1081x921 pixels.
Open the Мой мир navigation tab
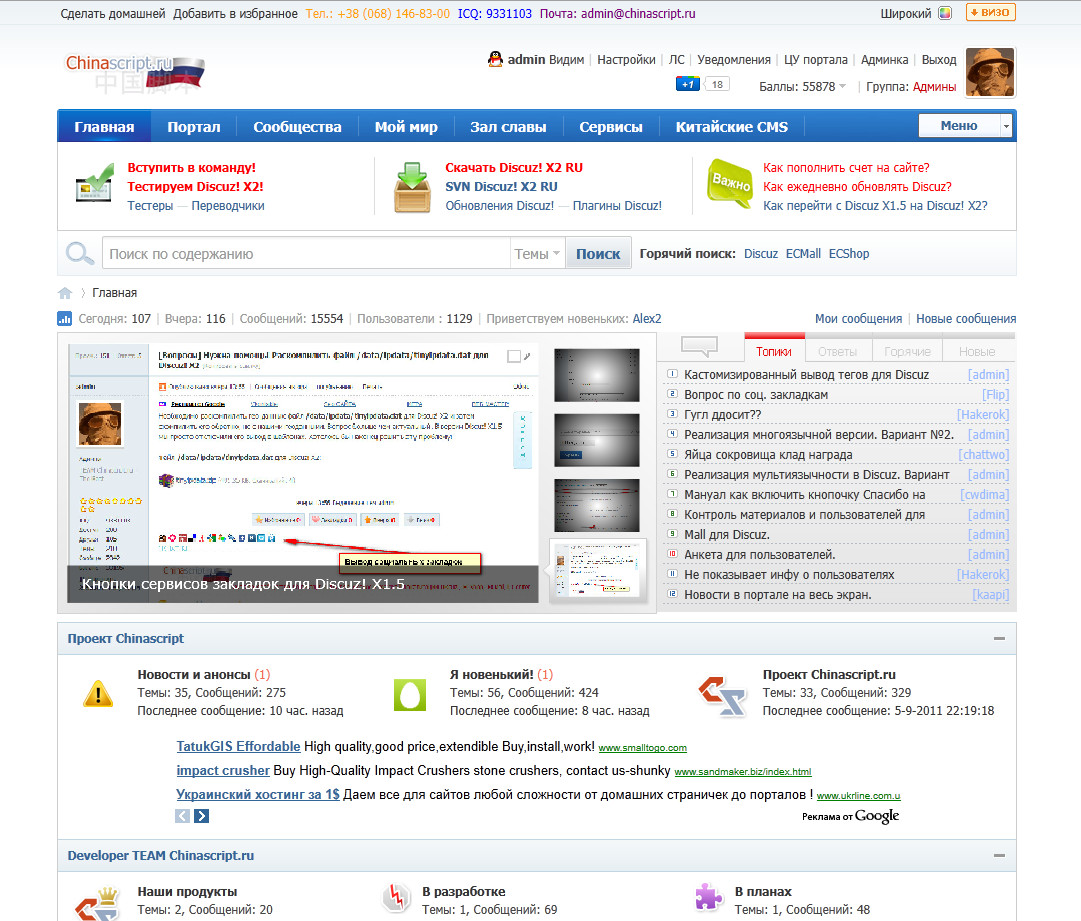(406, 127)
